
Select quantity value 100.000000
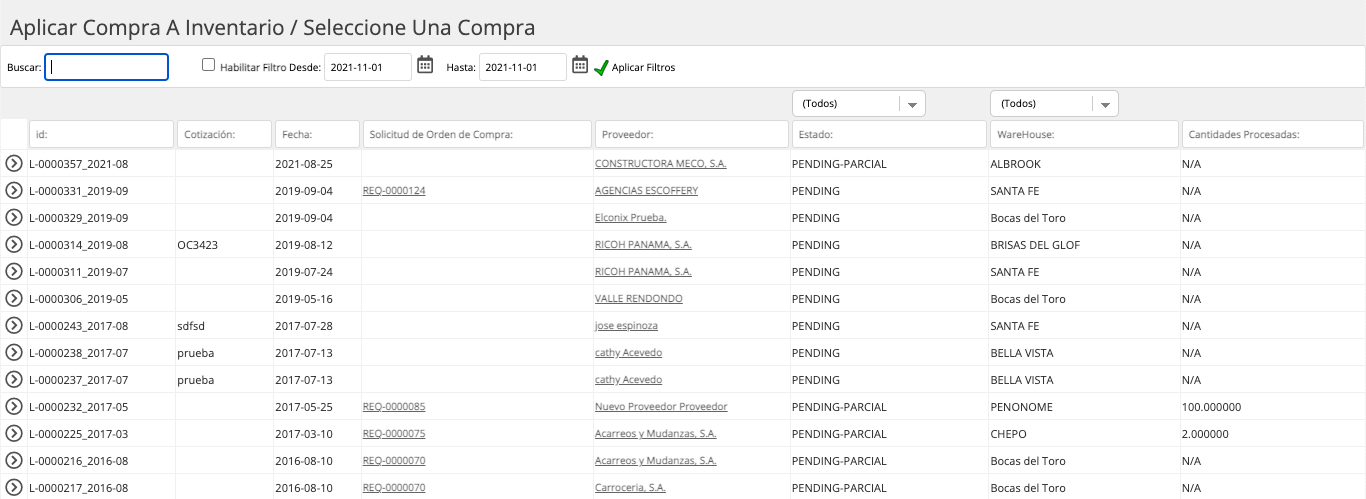click(x=1211, y=406)
